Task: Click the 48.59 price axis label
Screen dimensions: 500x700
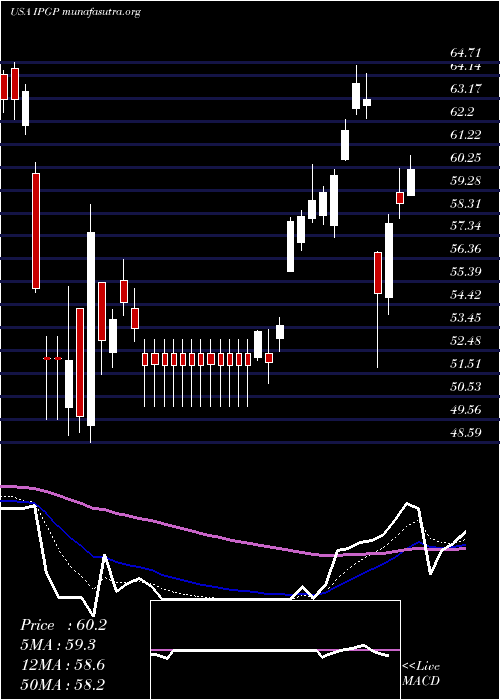Action: (466, 432)
